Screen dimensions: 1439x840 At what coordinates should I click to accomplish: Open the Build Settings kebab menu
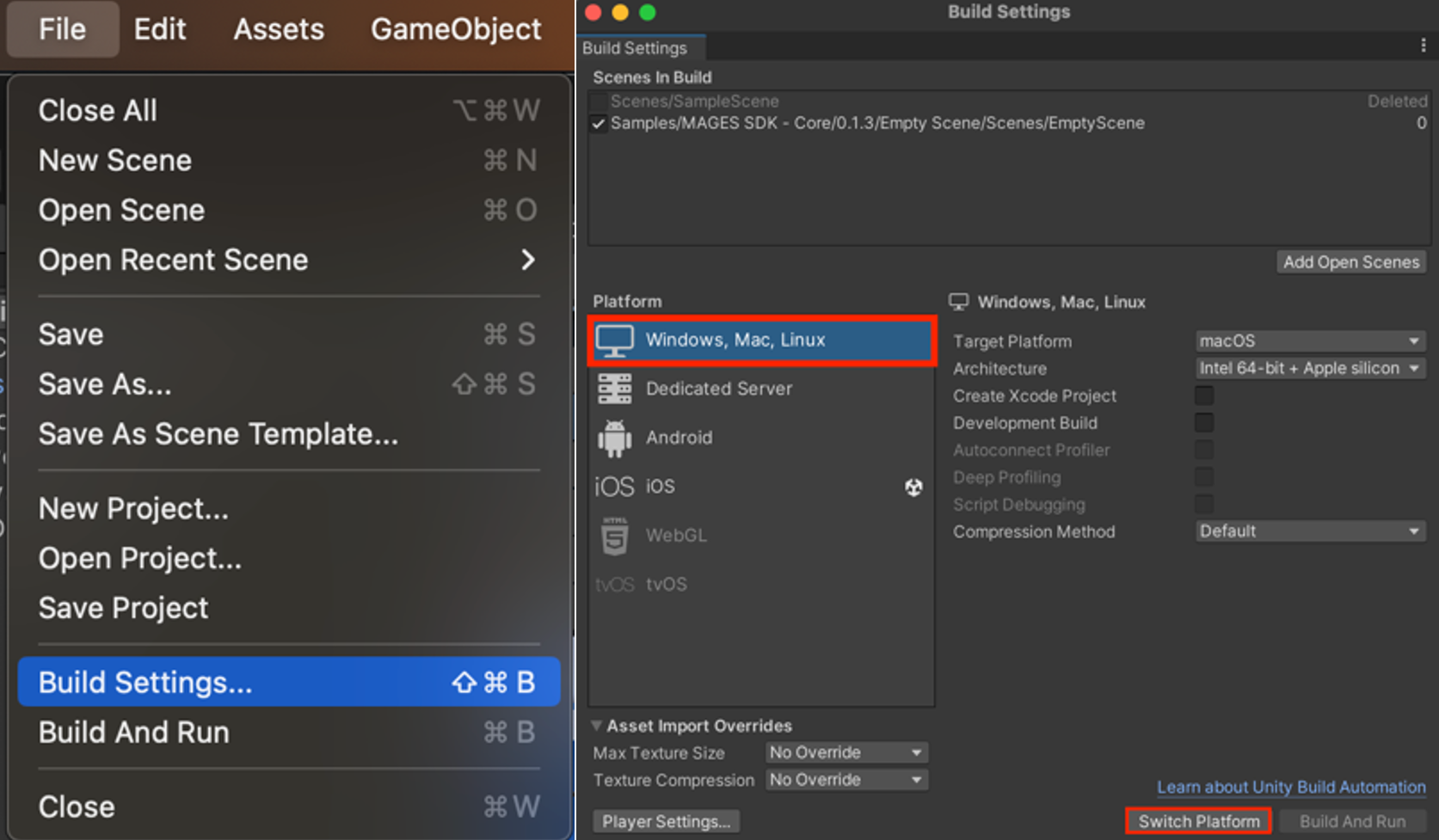click(1423, 46)
